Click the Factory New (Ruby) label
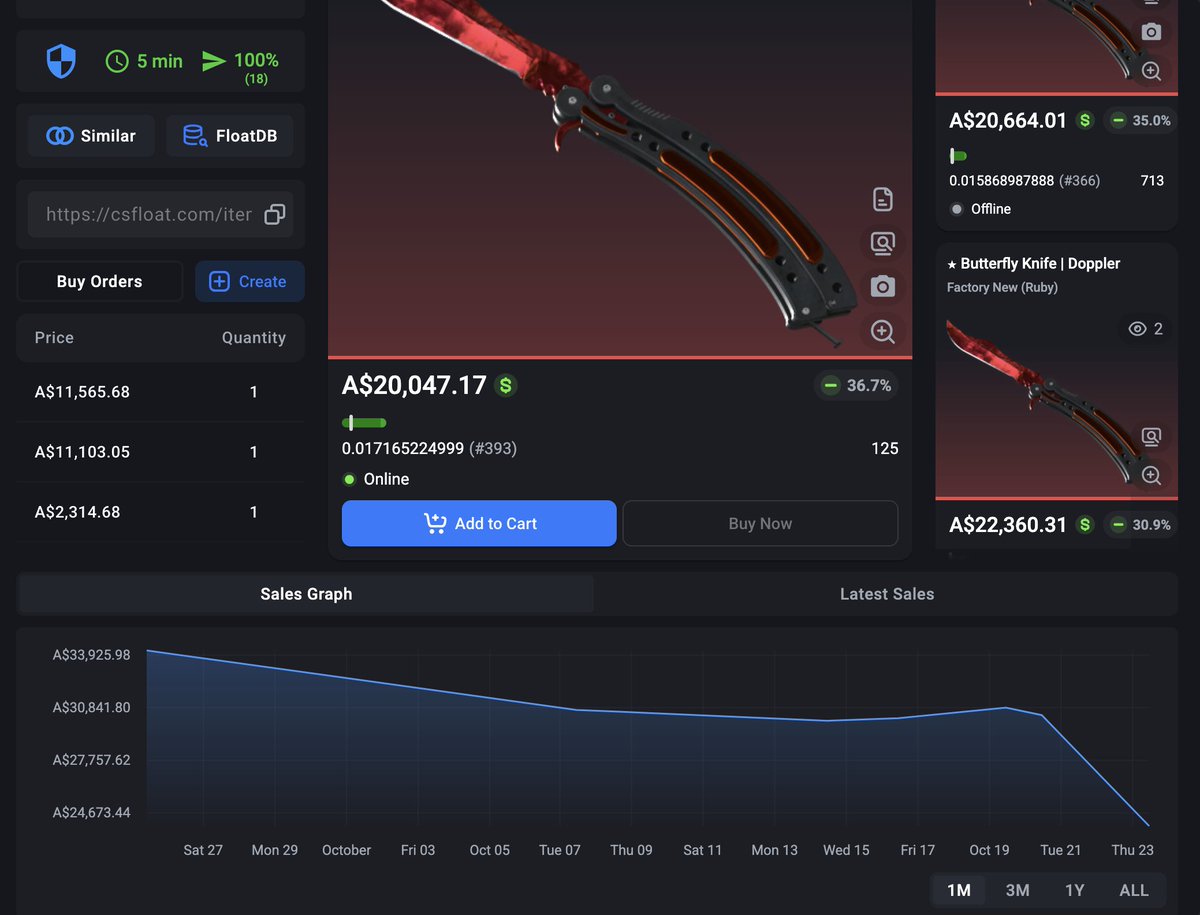Image resolution: width=1200 pixels, height=915 pixels. 1002,287
